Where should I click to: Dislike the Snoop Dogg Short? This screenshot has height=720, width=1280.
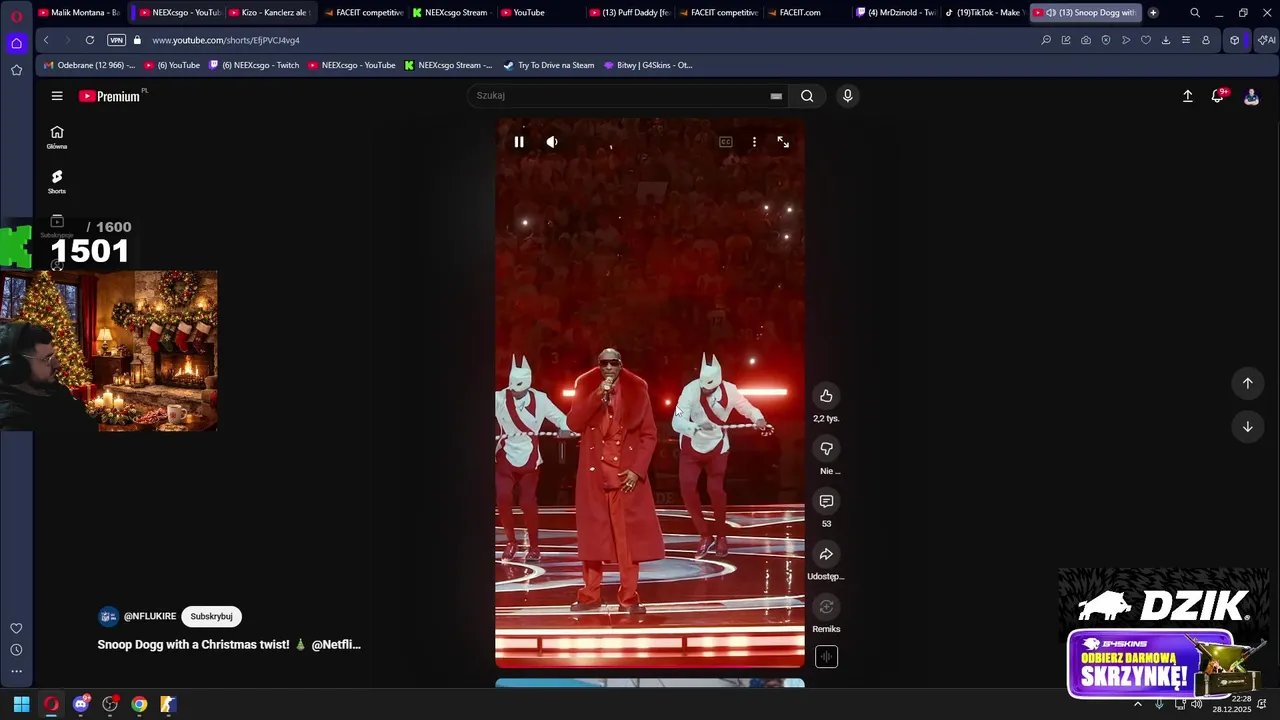pos(826,449)
